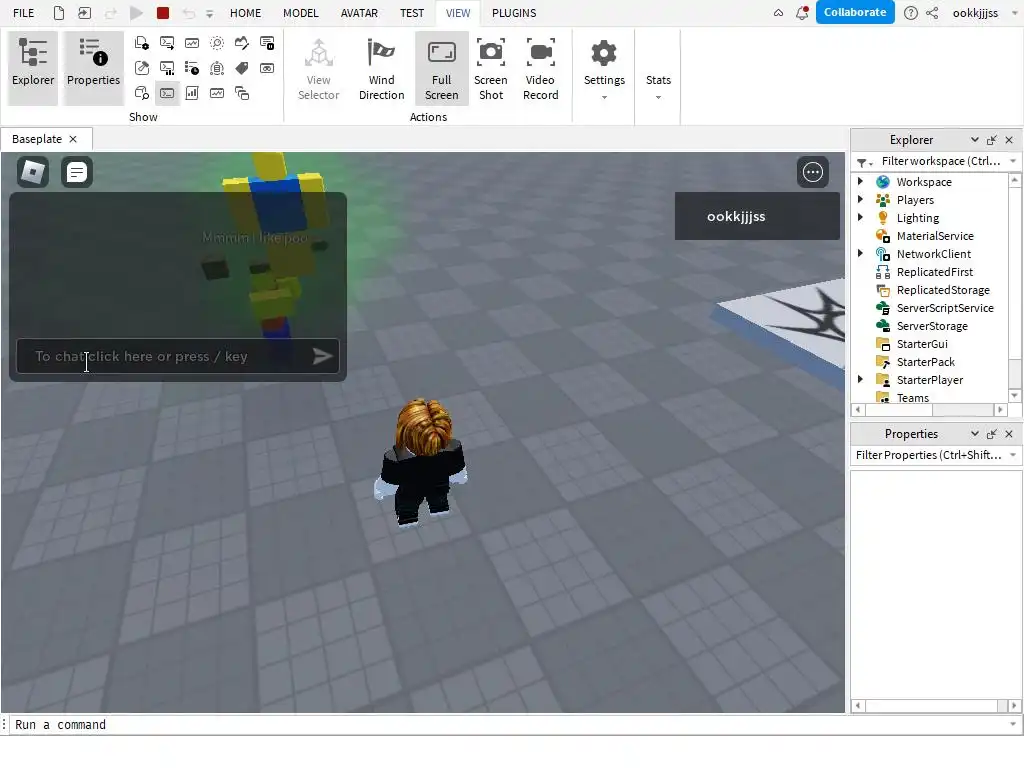Open the quick access toolbar customize arrow
Viewport: 1024px width, 768px height.
(210, 13)
